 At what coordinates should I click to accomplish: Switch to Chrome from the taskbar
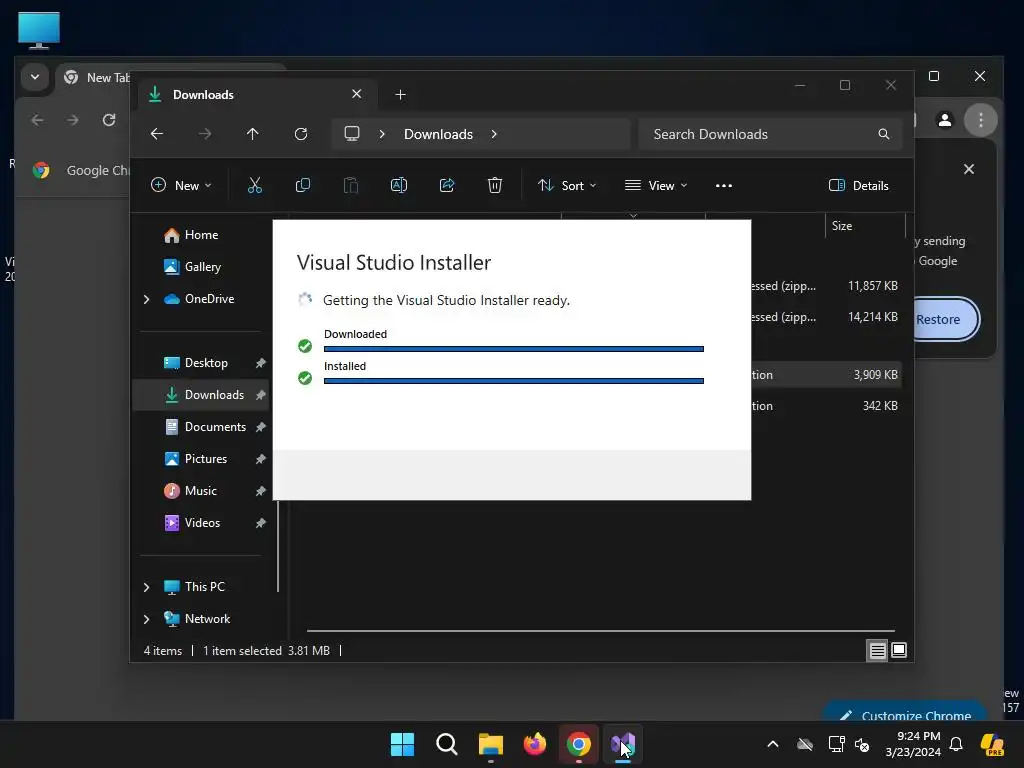[x=579, y=744]
